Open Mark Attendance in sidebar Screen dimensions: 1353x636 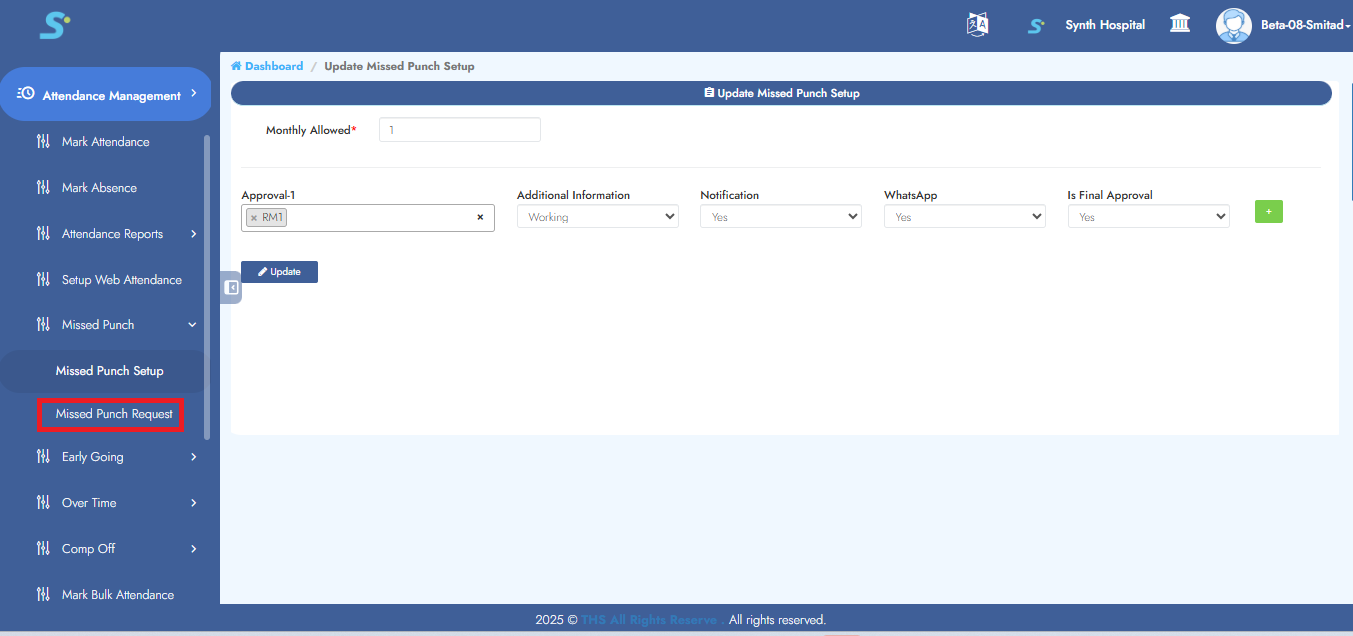click(105, 142)
